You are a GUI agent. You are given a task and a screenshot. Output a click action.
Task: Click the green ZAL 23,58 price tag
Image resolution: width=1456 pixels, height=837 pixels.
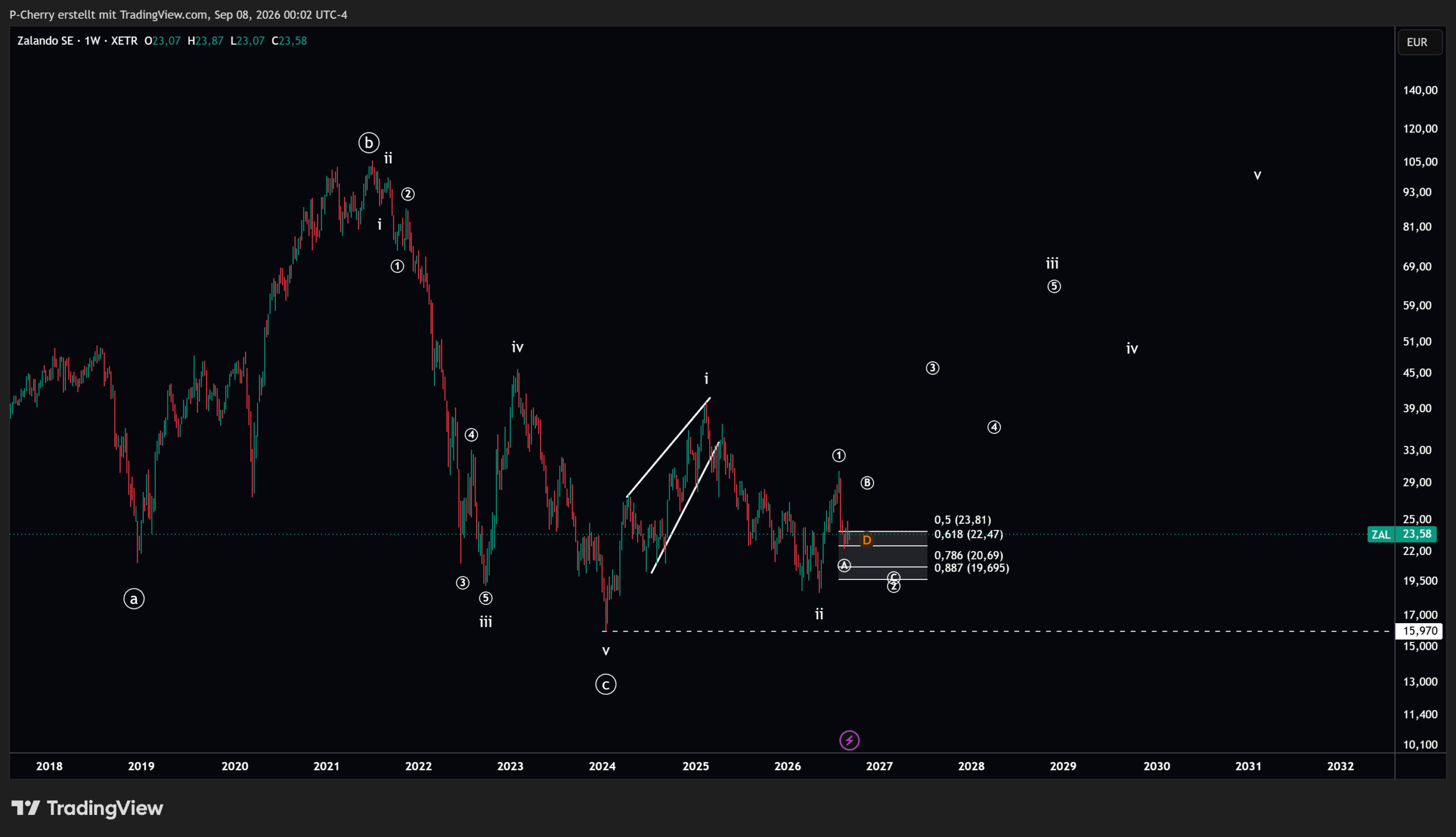pyautogui.click(x=1402, y=534)
